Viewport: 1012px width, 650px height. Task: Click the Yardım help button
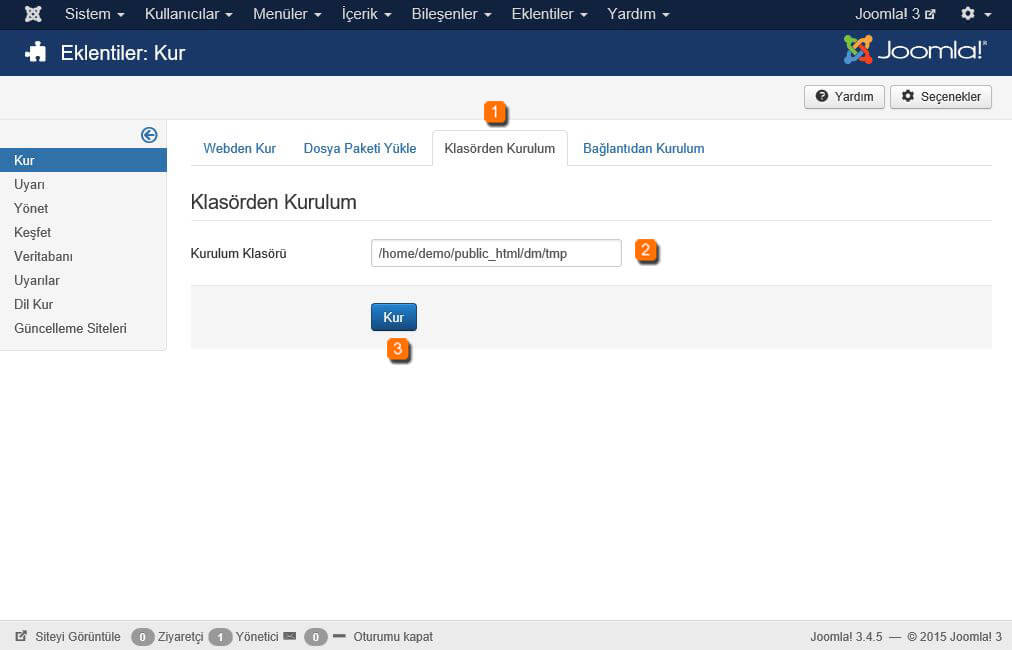[844, 97]
